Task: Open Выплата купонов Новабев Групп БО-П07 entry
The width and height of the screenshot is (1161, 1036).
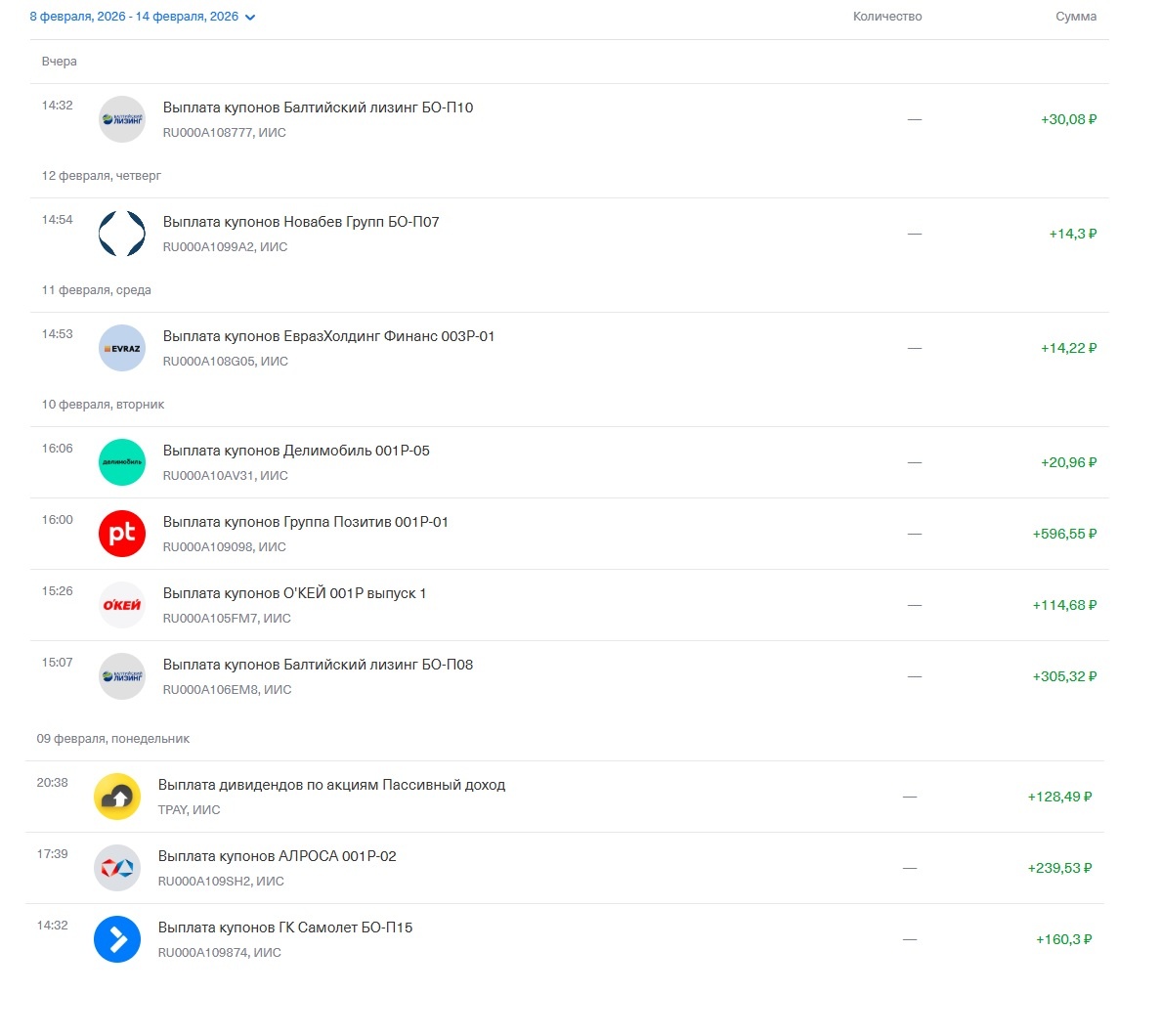Action: (570, 234)
